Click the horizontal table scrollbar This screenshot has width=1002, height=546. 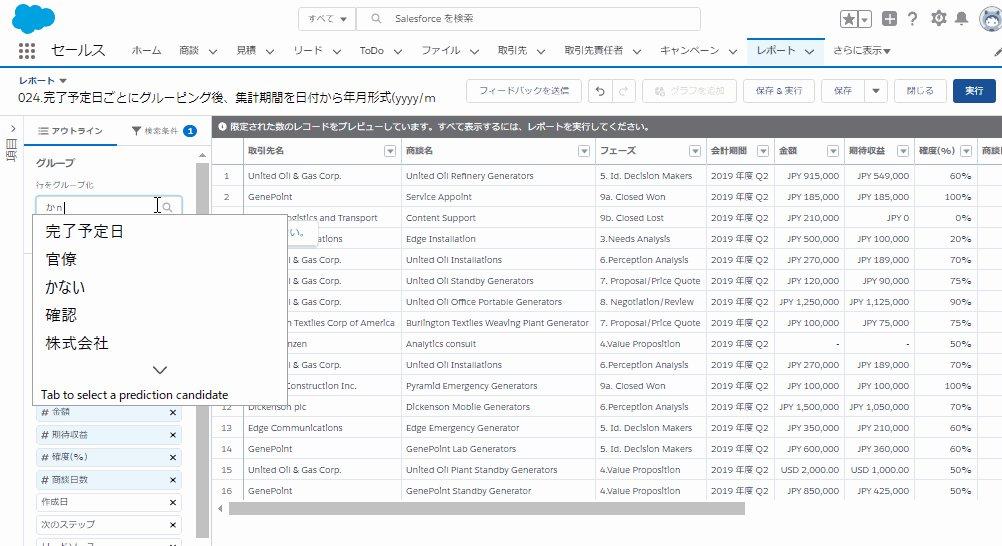[x=487, y=509]
